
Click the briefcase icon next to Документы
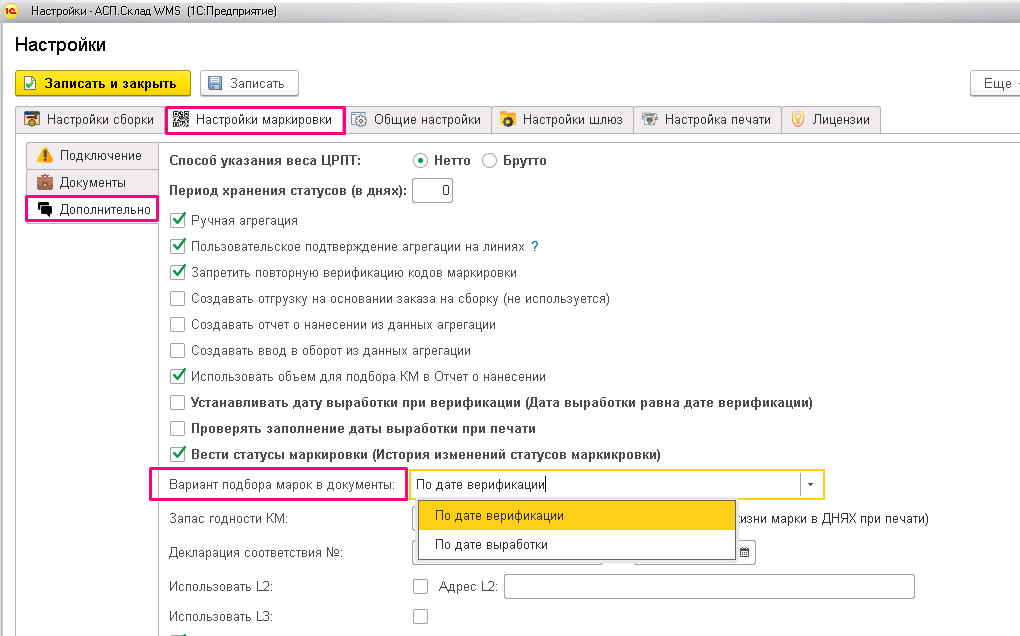point(45,182)
